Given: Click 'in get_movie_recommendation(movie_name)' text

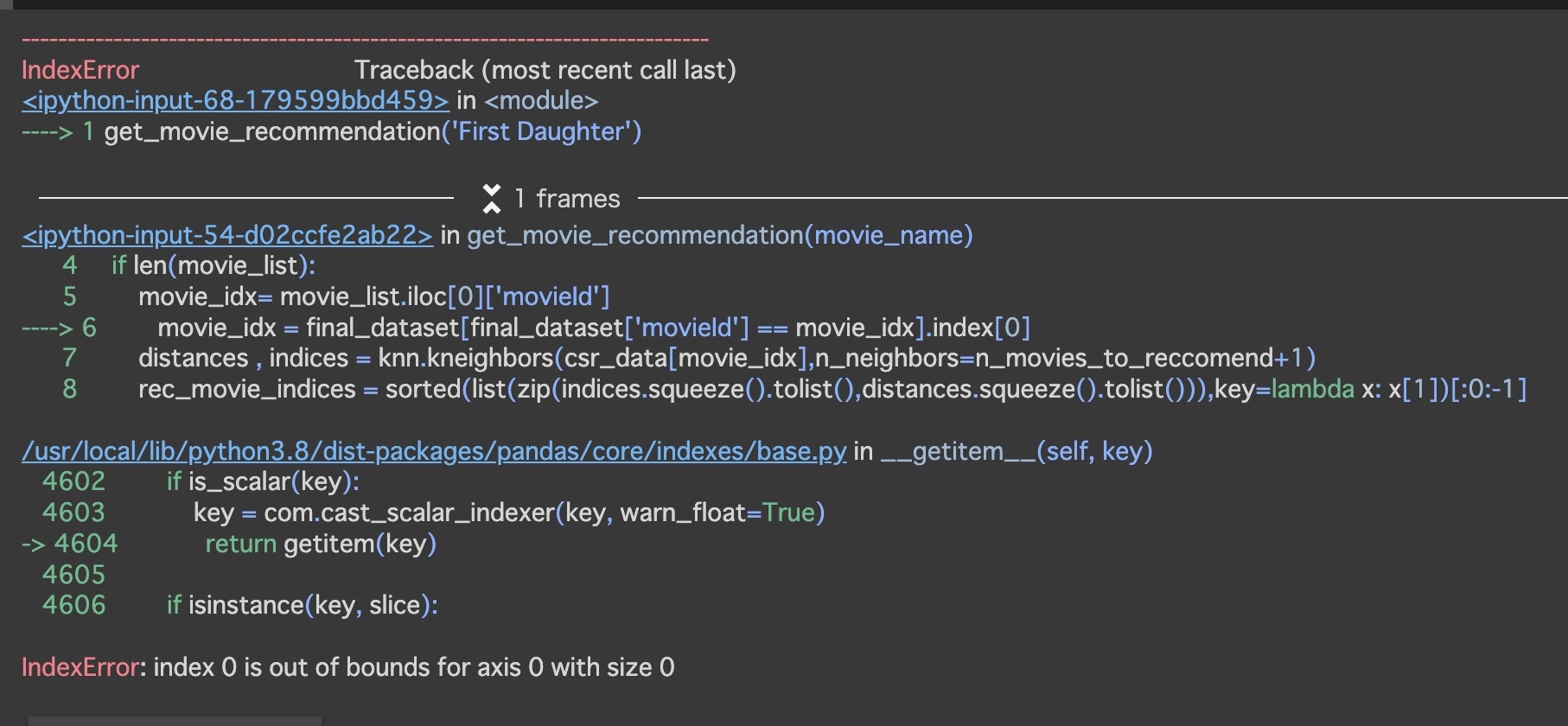Looking at the screenshot, I should pos(706,235).
